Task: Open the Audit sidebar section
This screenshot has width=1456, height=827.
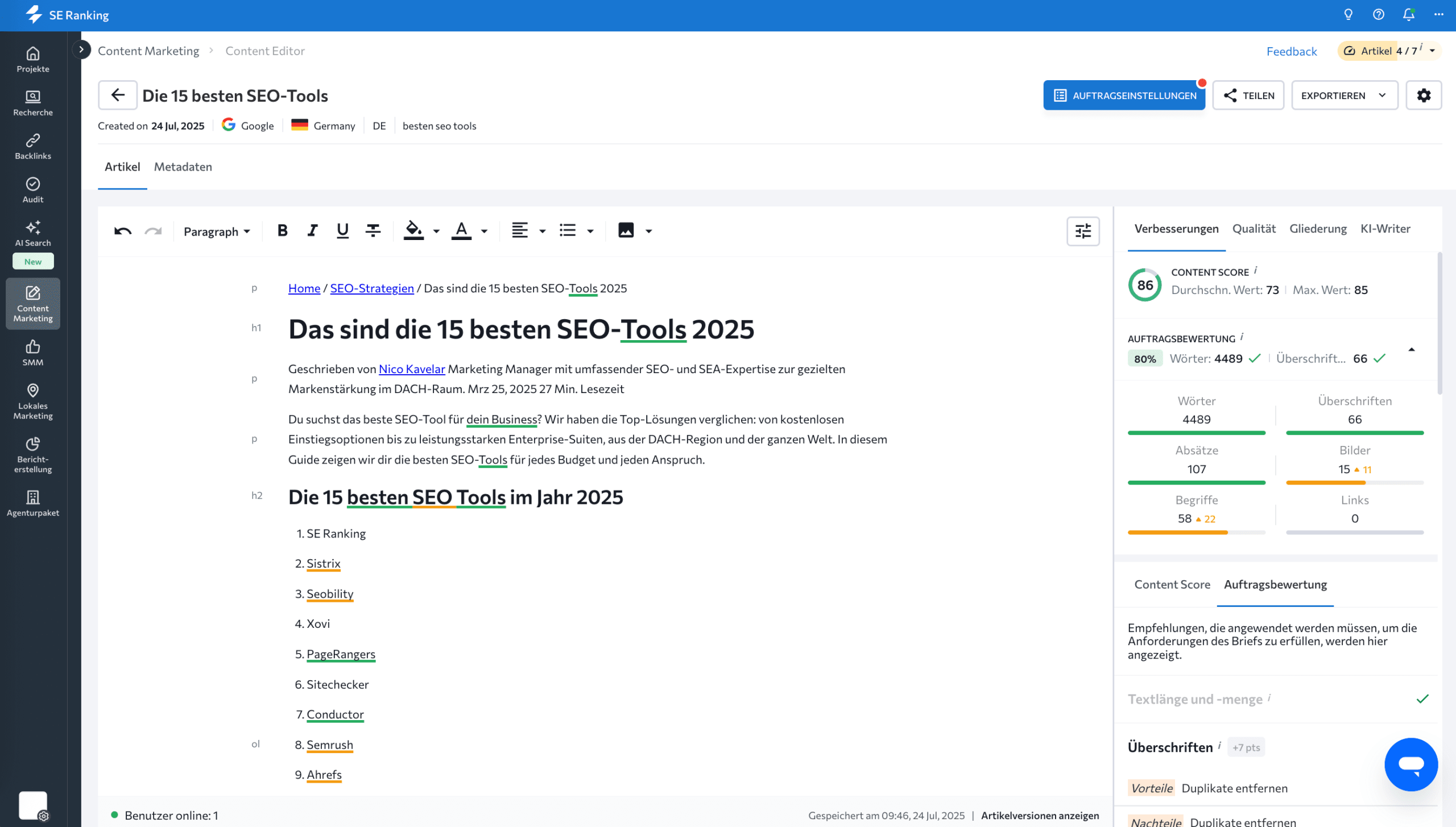Action: [x=33, y=190]
